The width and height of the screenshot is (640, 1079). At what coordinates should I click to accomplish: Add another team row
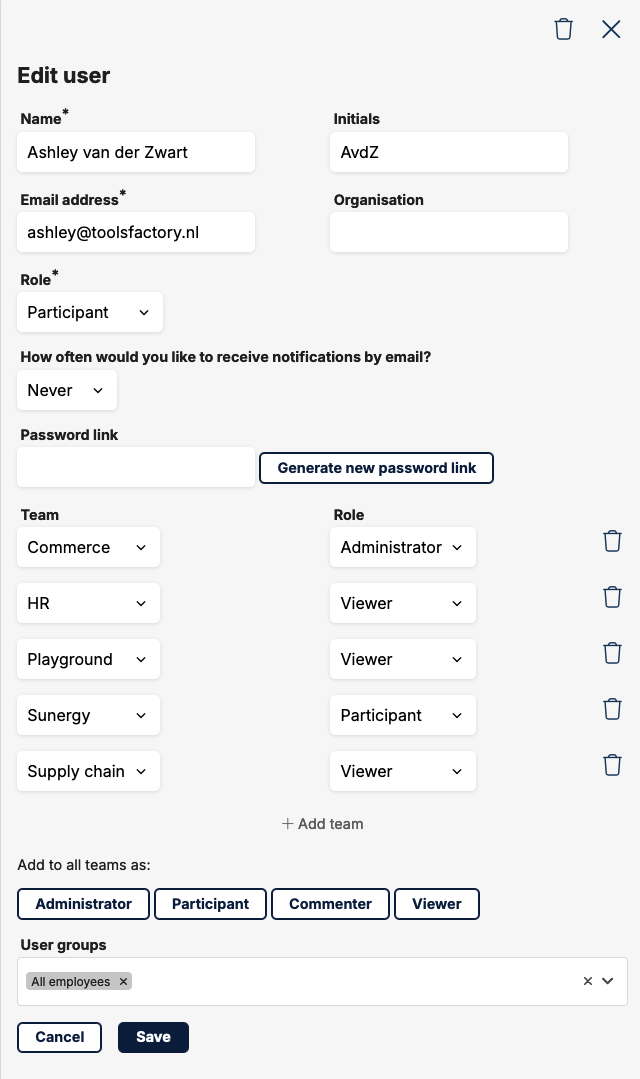tap(322, 824)
